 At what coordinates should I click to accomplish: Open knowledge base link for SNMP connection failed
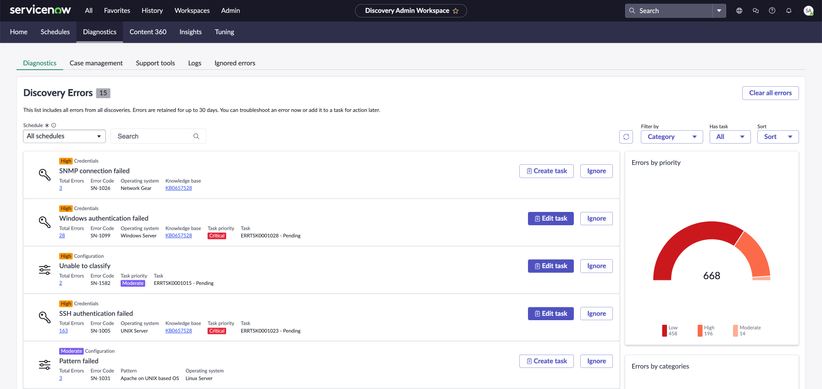(x=179, y=188)
